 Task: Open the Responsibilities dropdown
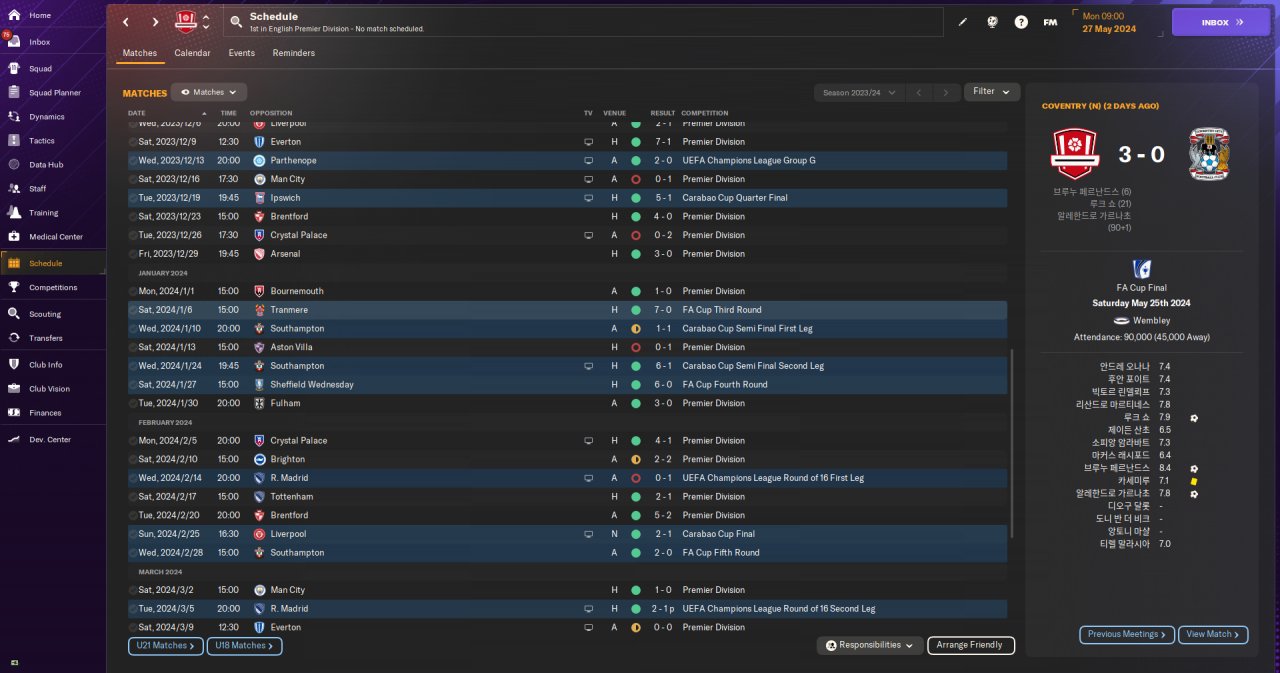869,646
